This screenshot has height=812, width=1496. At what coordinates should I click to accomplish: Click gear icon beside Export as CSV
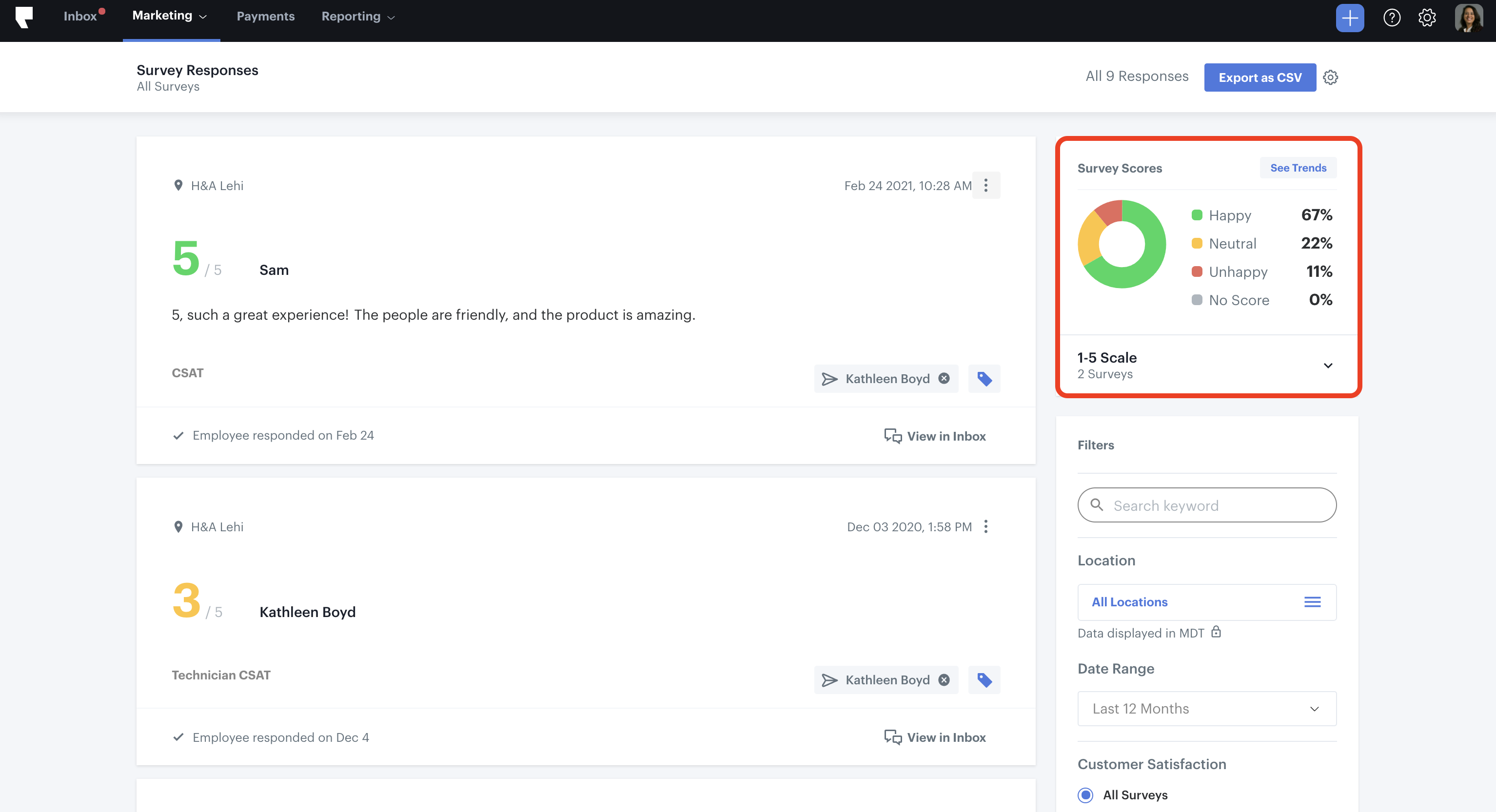pos(1331,77)
